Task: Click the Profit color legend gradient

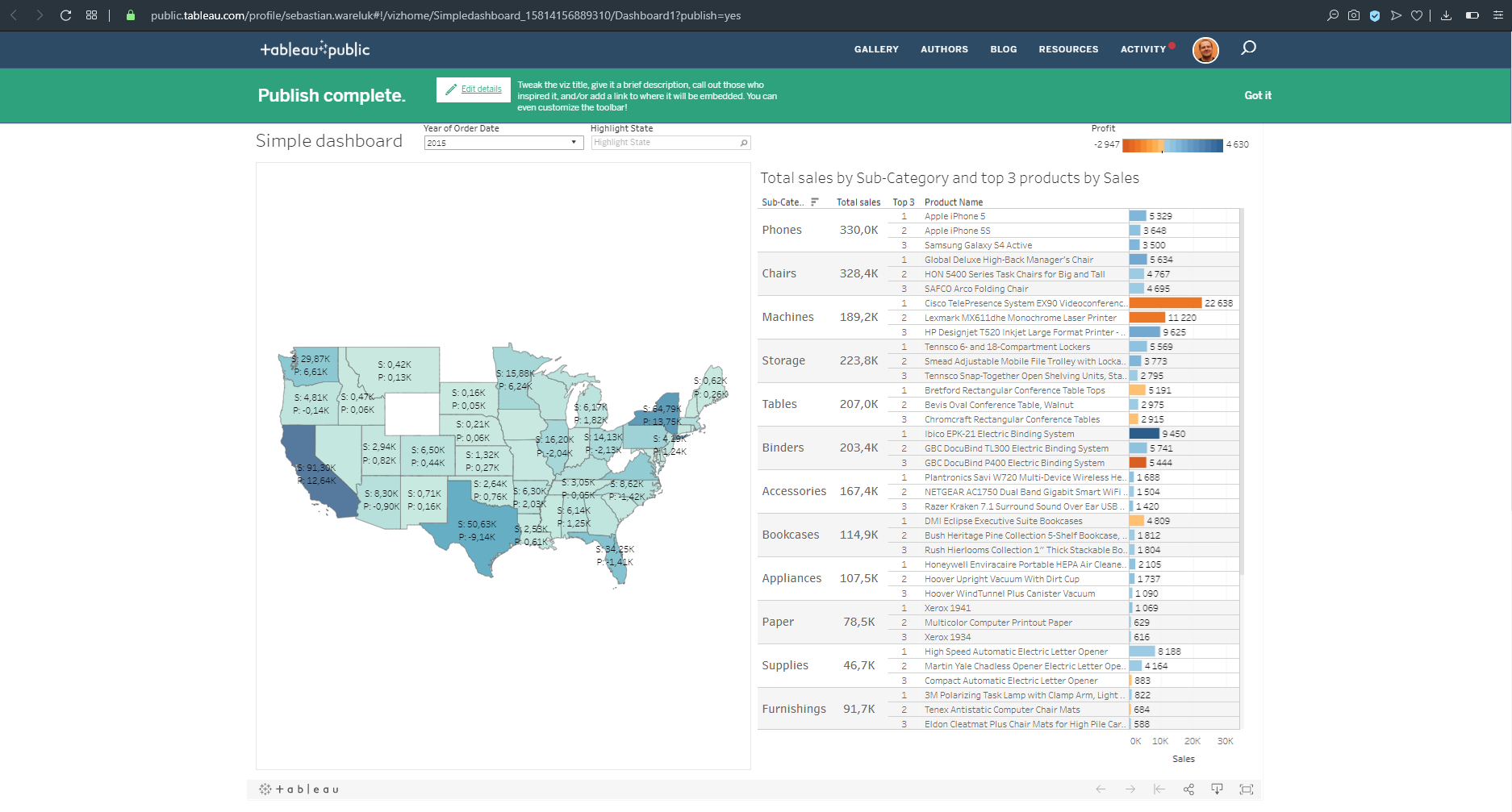Action: [1172, 145]
